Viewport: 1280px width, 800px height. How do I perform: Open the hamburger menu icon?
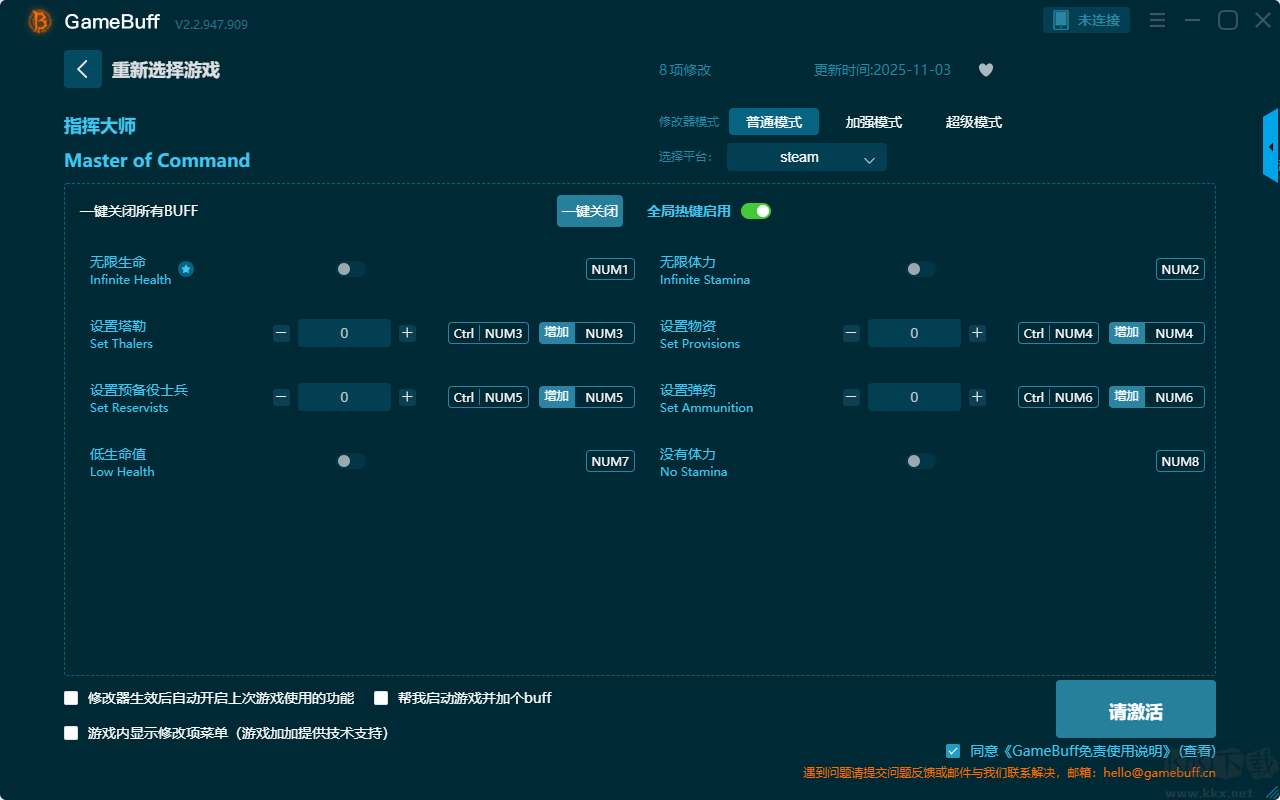(x=1157, y=20)
